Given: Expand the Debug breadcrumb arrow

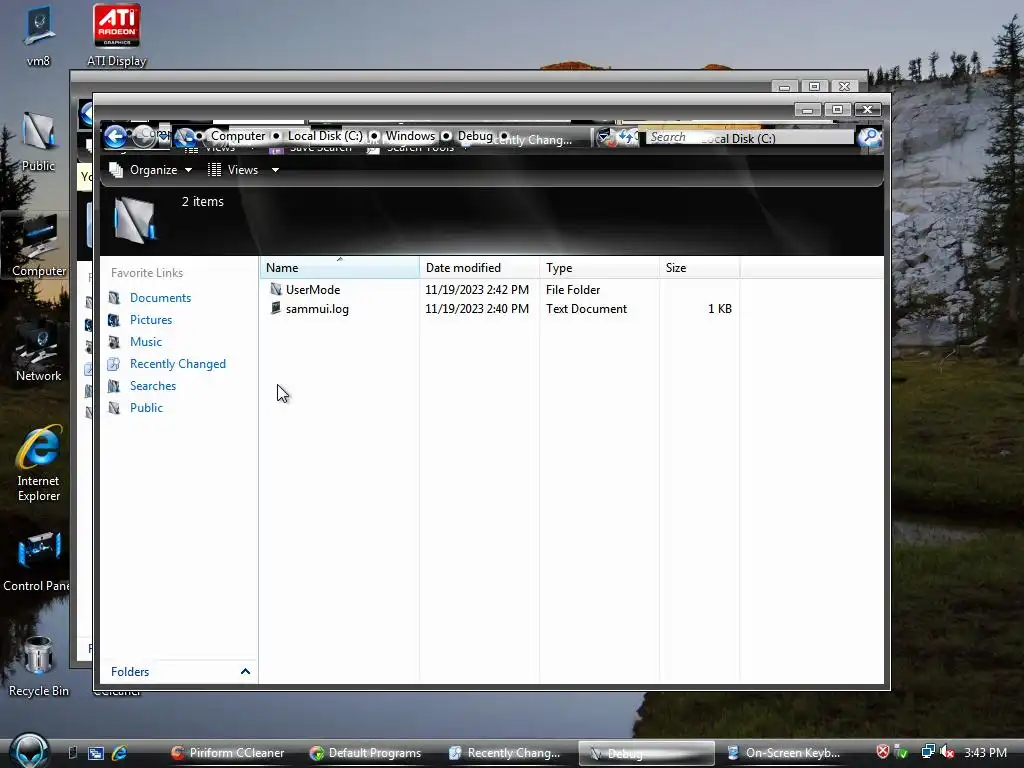Looking at the screenshot, I should [504, 136].
